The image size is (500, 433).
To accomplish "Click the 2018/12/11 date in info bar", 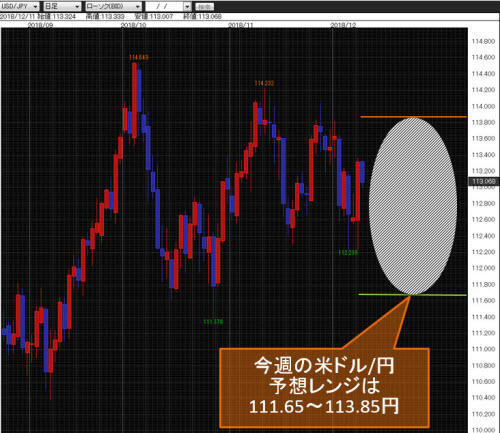I will click(18, 16).
